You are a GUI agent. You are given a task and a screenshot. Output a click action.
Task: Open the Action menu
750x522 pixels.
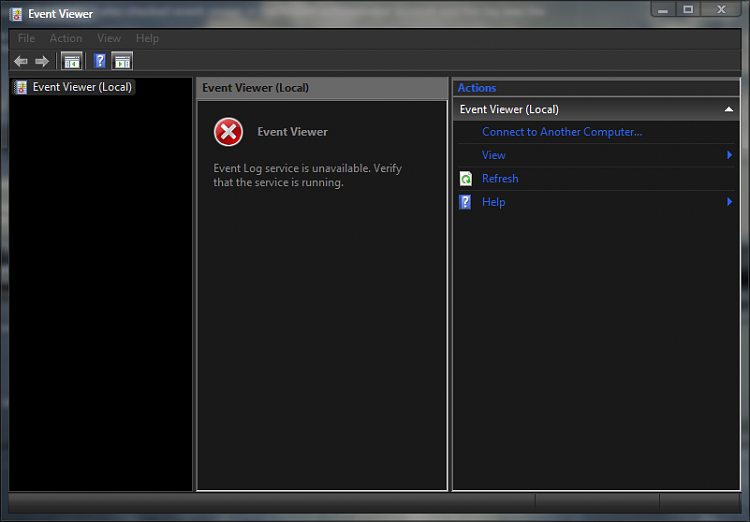pos(66,38)
